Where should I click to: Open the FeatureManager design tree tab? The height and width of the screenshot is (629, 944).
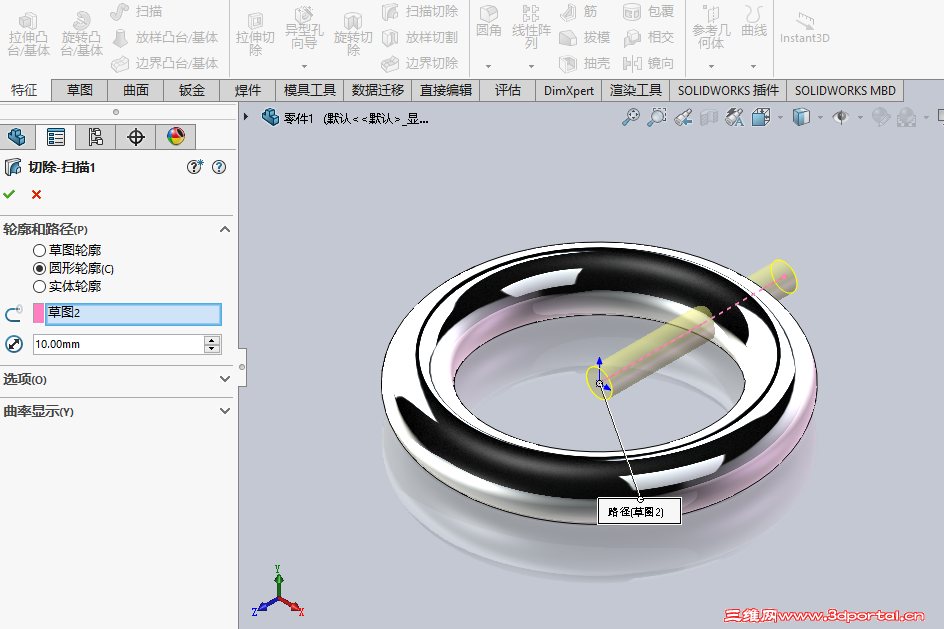tap(17, 137)
